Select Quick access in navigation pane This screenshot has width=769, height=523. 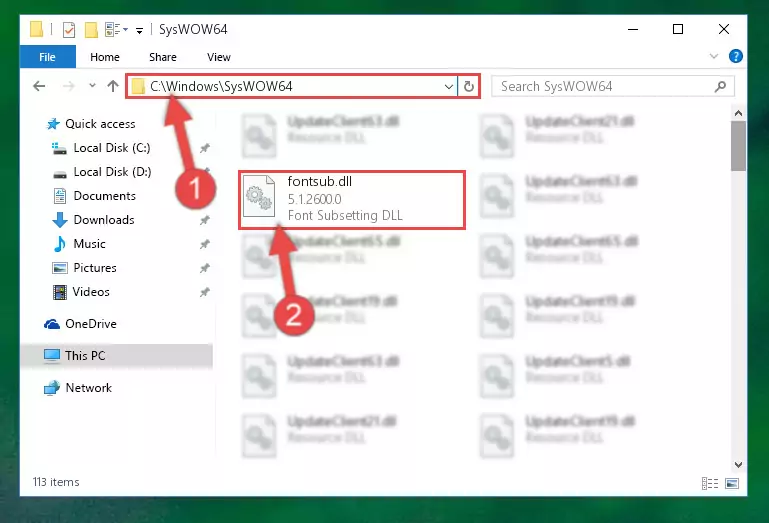[x=100, y=124]
